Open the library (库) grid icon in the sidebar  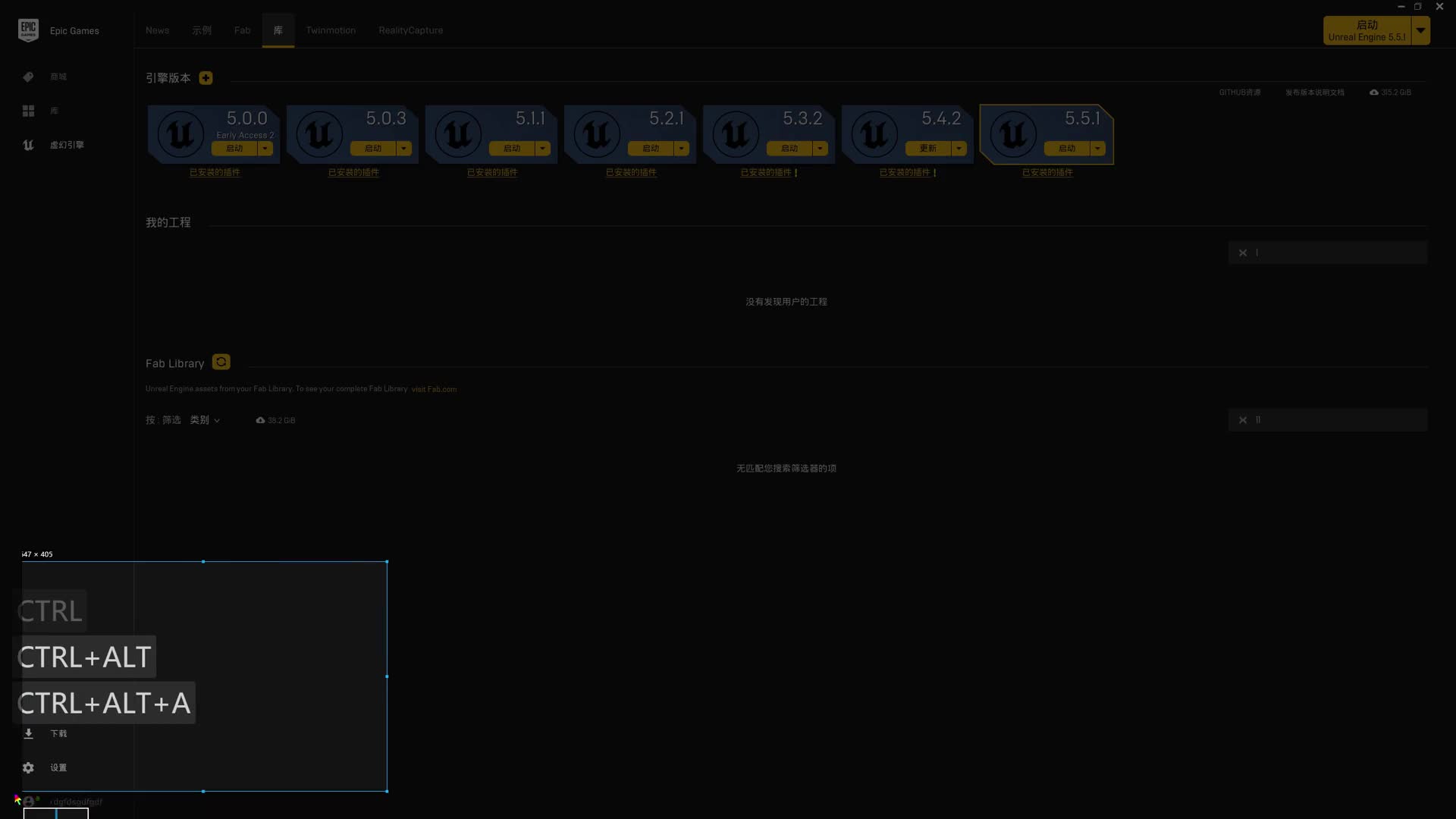28,111
